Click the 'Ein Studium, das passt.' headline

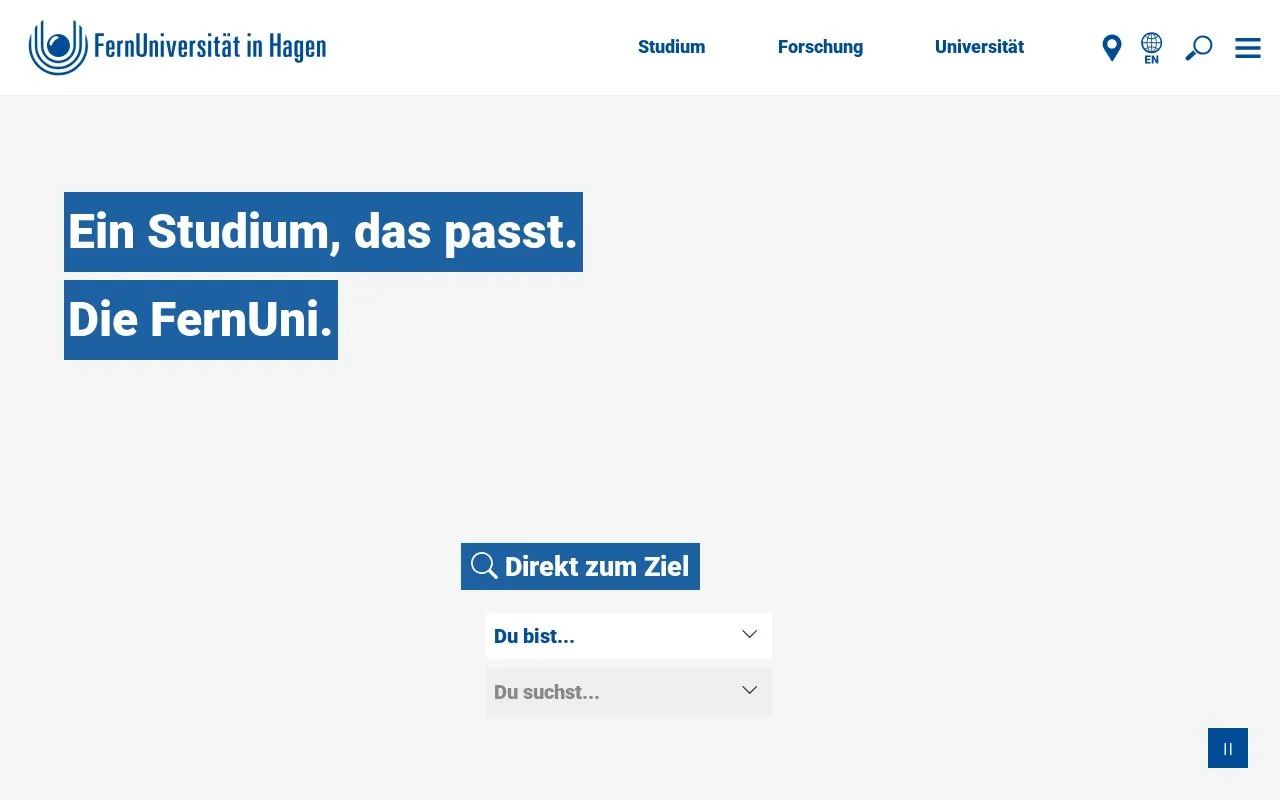(323, 232)
